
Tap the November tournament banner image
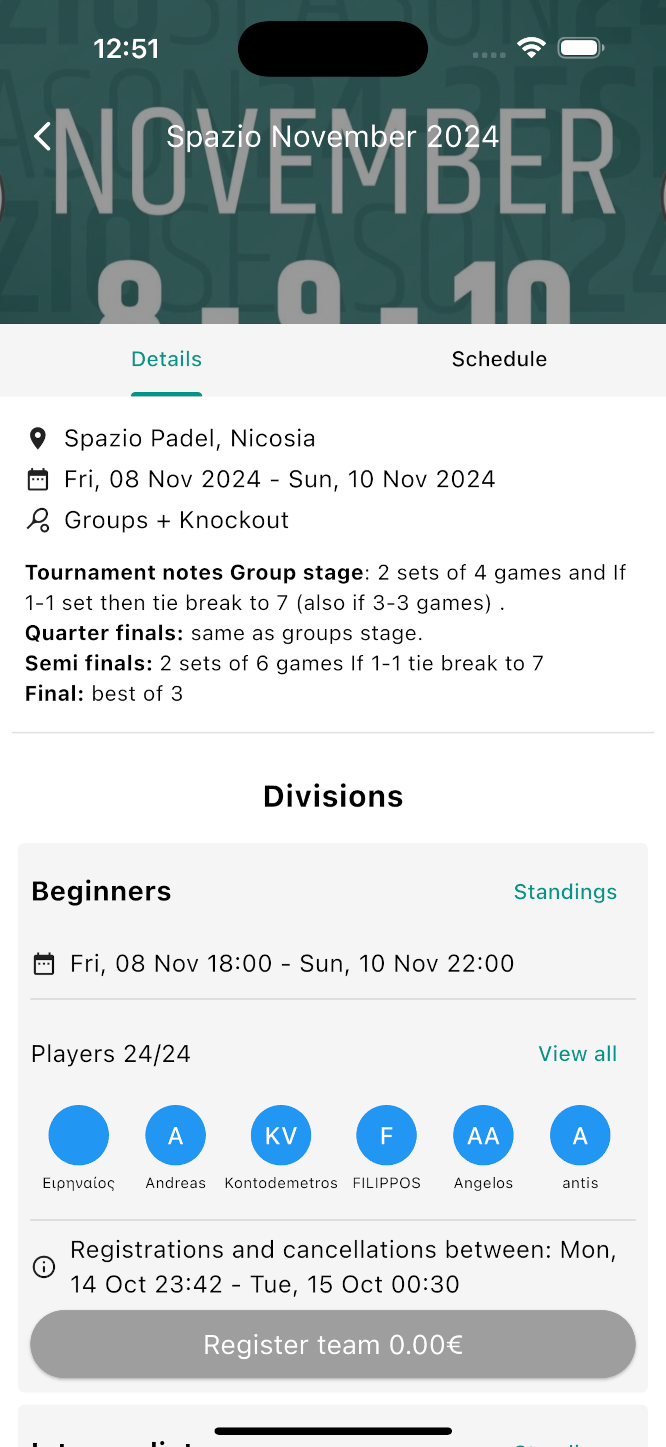(333, 240)
